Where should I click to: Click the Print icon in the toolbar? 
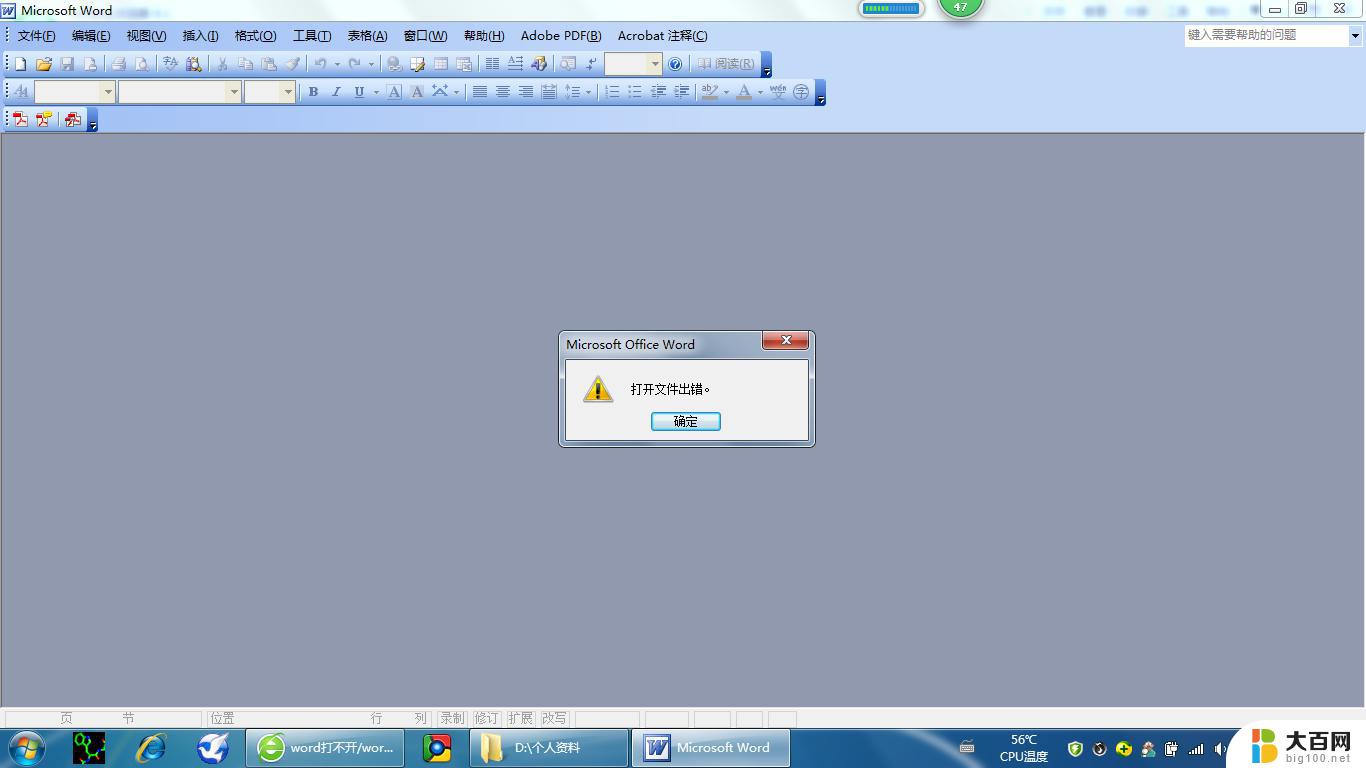click(x=119, y=64)
